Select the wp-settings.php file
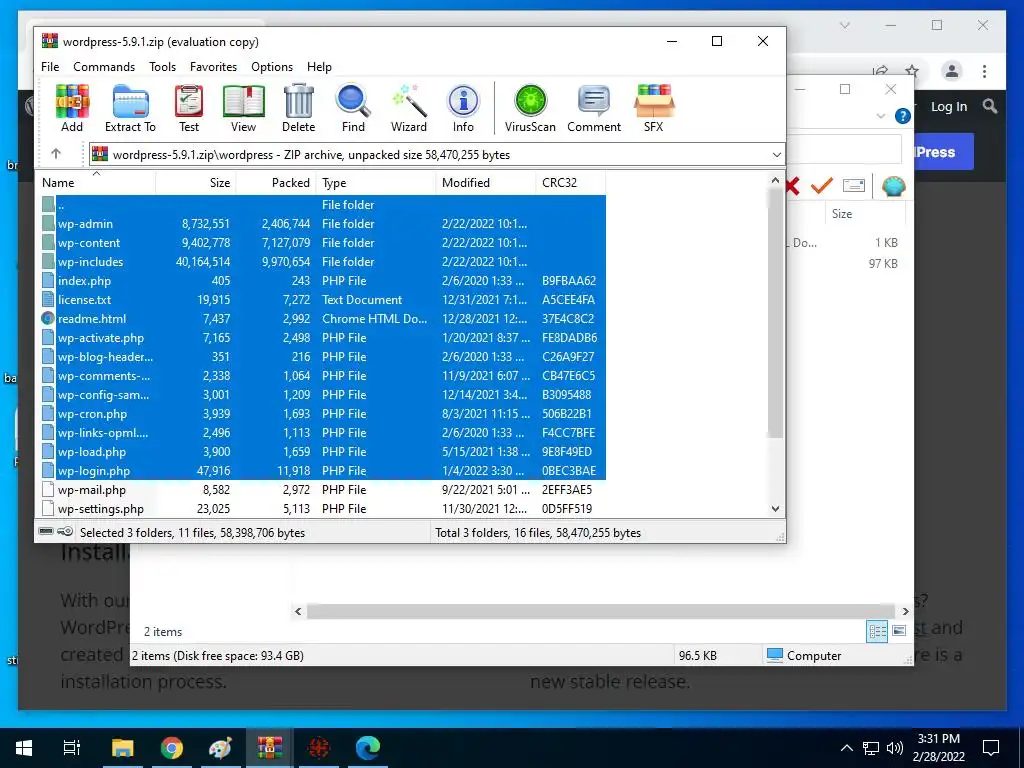Image resolution: width=1024 pixels, height=768 pixels. [323, 509]
